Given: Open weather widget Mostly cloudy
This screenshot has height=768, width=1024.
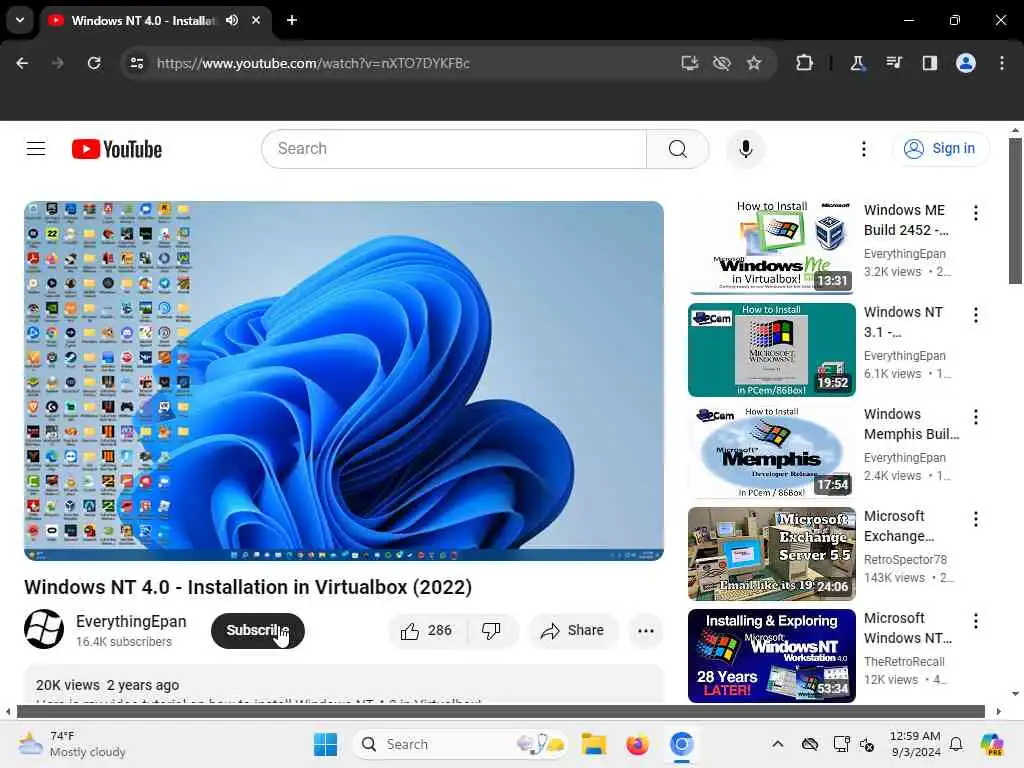Looking at the screenshot, I should 72,744.
